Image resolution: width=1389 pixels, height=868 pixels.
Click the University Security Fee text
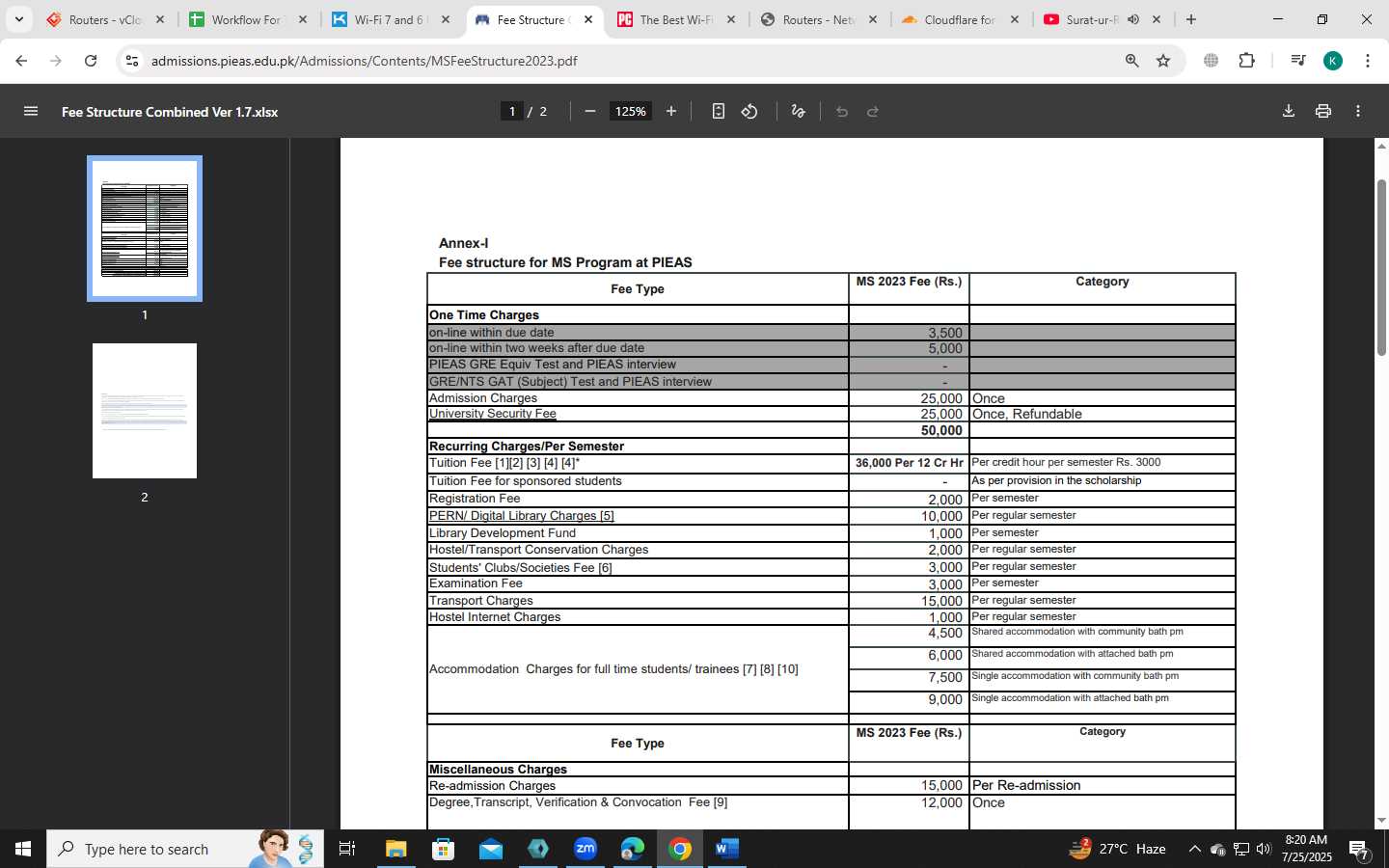(x=493, y=414)
